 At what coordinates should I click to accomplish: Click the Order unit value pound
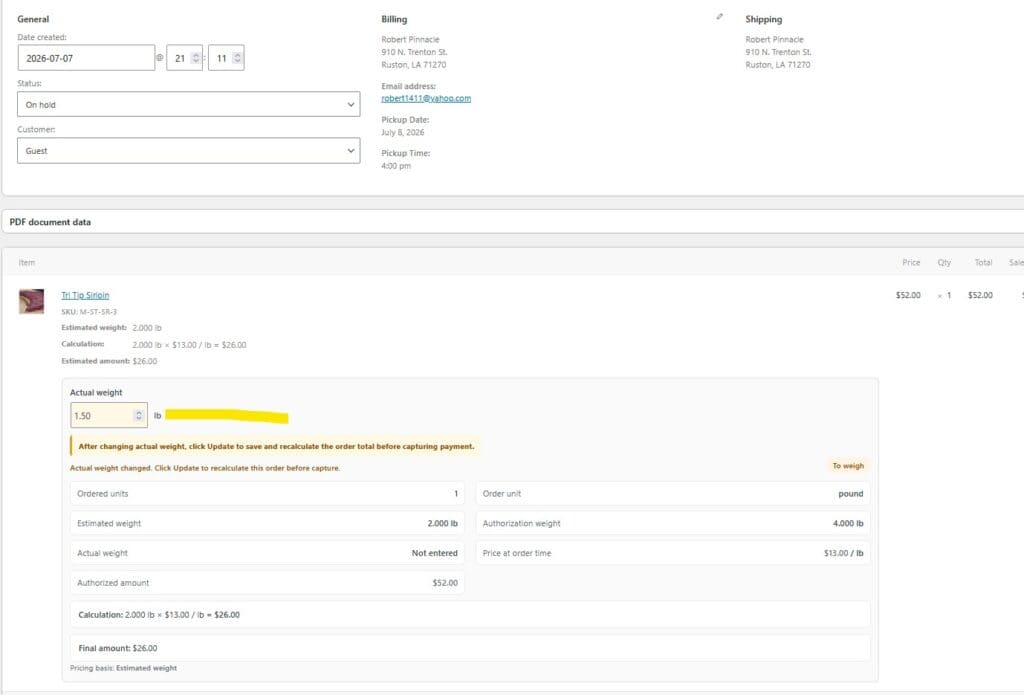tap(850, 494)
